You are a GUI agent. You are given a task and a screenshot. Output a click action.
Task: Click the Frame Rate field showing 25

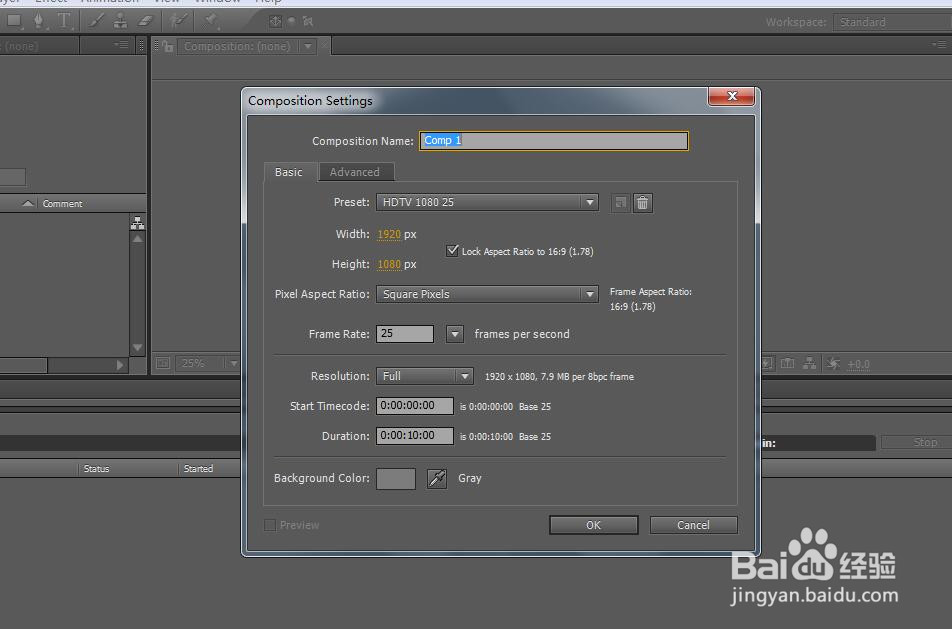pos(405,334)
